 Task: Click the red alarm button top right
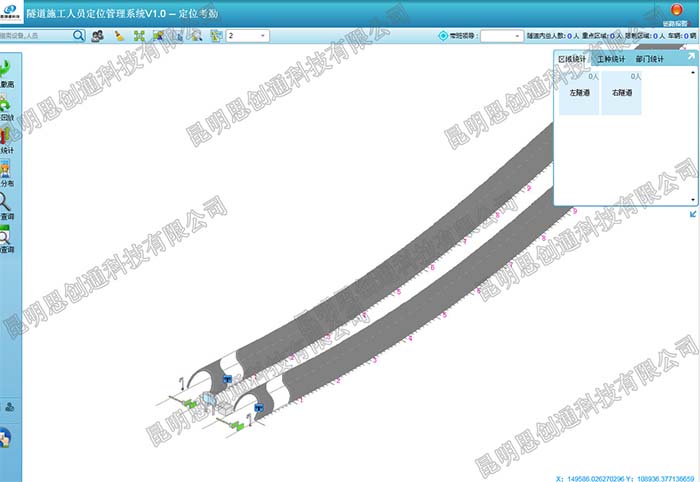point(675,9)
